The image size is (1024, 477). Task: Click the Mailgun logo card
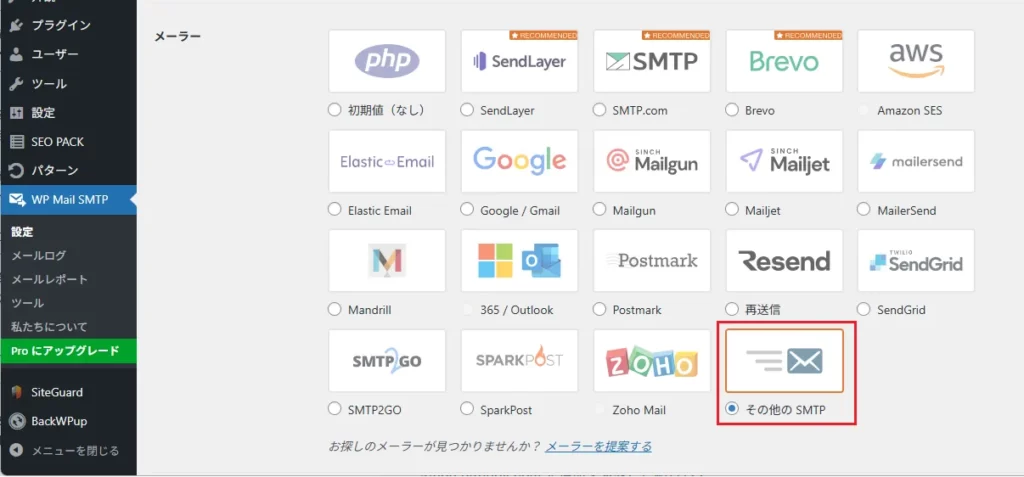(x=652, y=161)
